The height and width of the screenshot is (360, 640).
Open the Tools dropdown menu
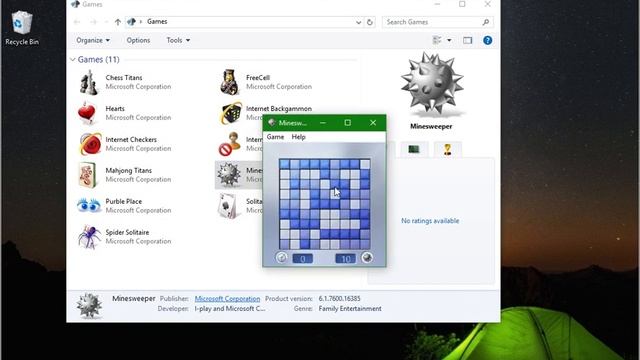(178, 40)
